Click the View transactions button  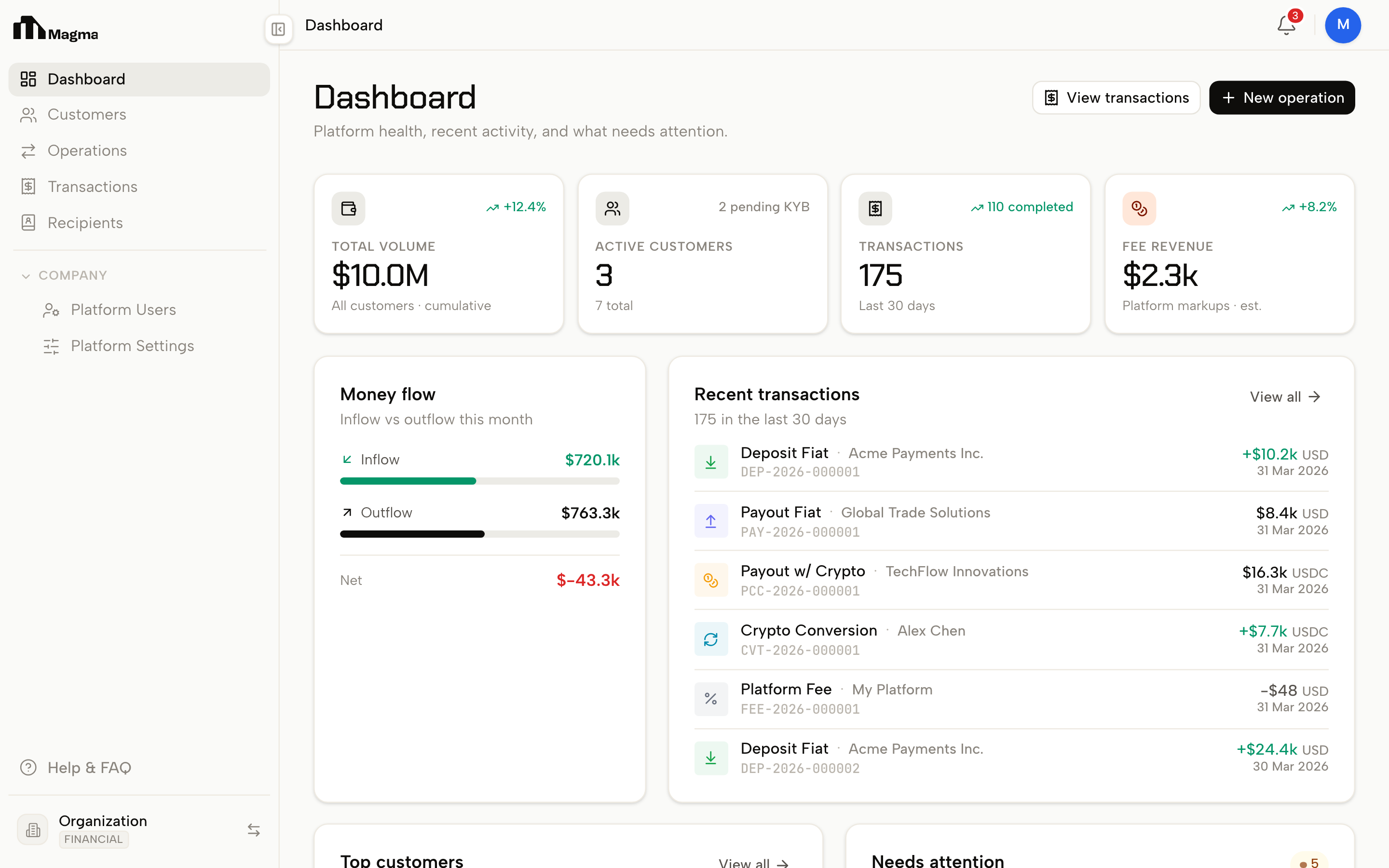tap(1116, 97)
